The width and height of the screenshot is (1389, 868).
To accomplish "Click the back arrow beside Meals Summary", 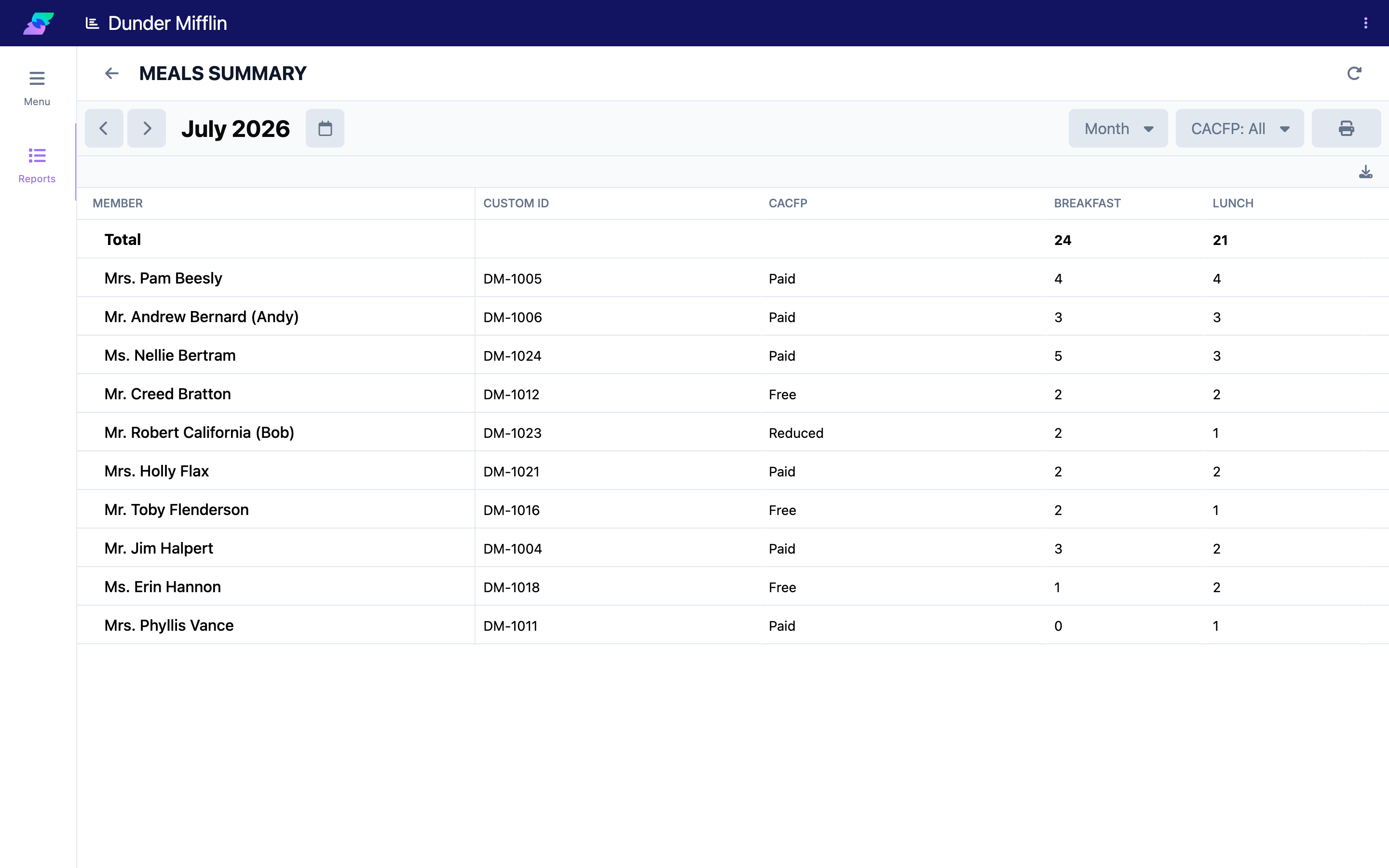I will tap(111, 73).
